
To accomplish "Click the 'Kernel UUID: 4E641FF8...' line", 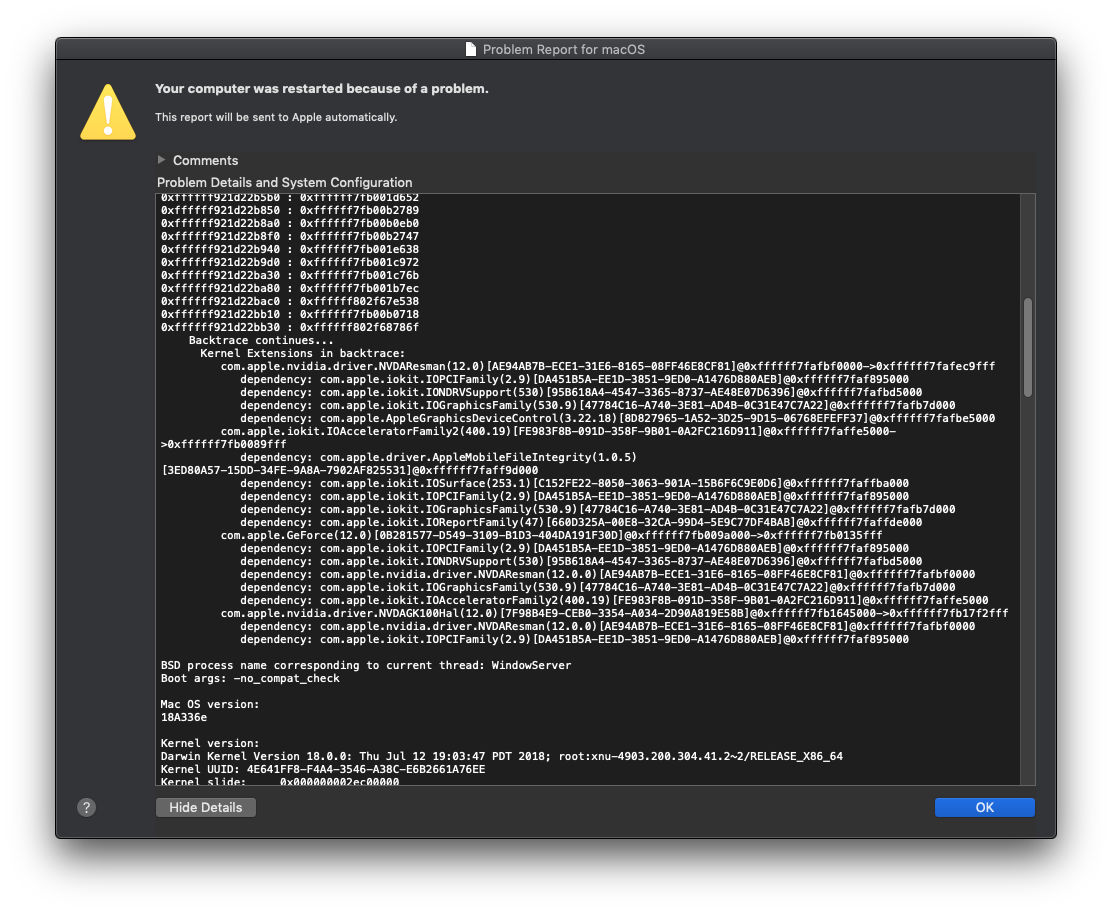I will click(x=323, y=769).
